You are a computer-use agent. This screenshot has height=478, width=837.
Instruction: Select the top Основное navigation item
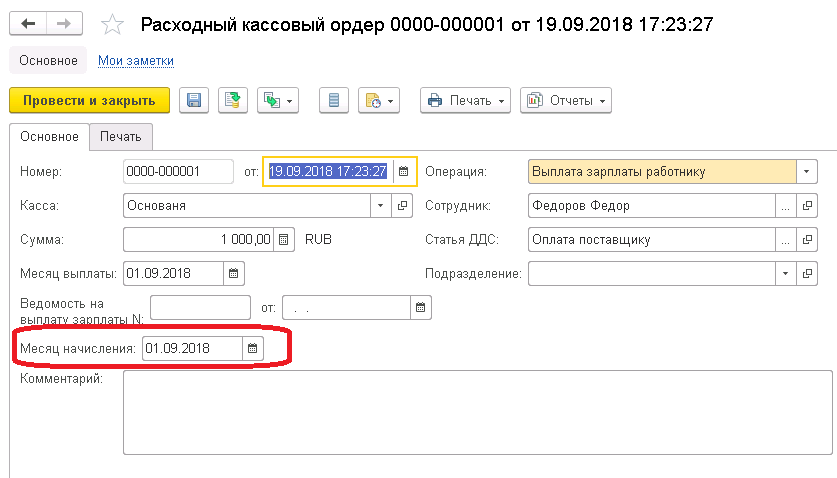[49, 61]
